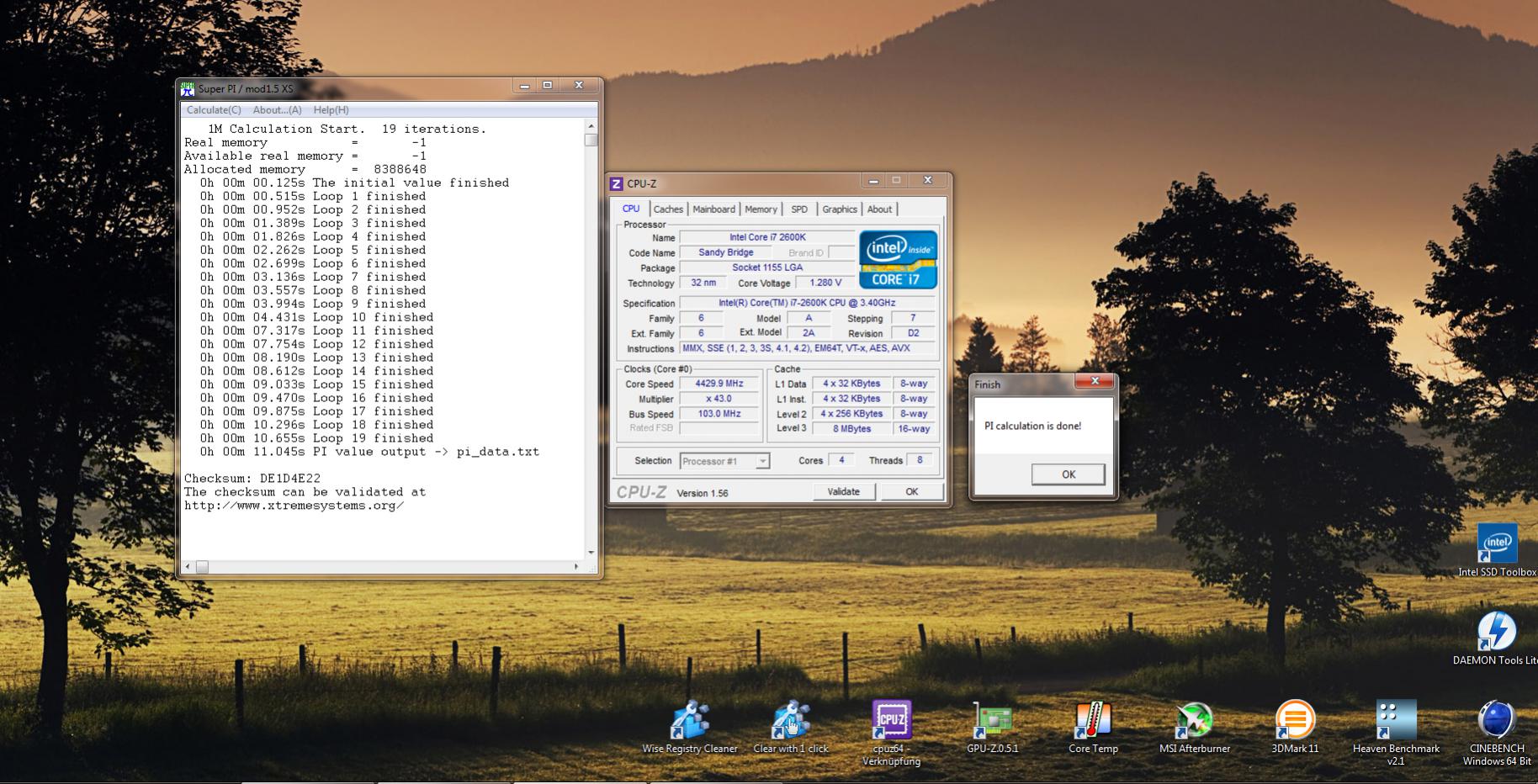This screenshot has width=1538, height=784.
Task: Click the Revision value D2
Action: (x=913, y=333)
